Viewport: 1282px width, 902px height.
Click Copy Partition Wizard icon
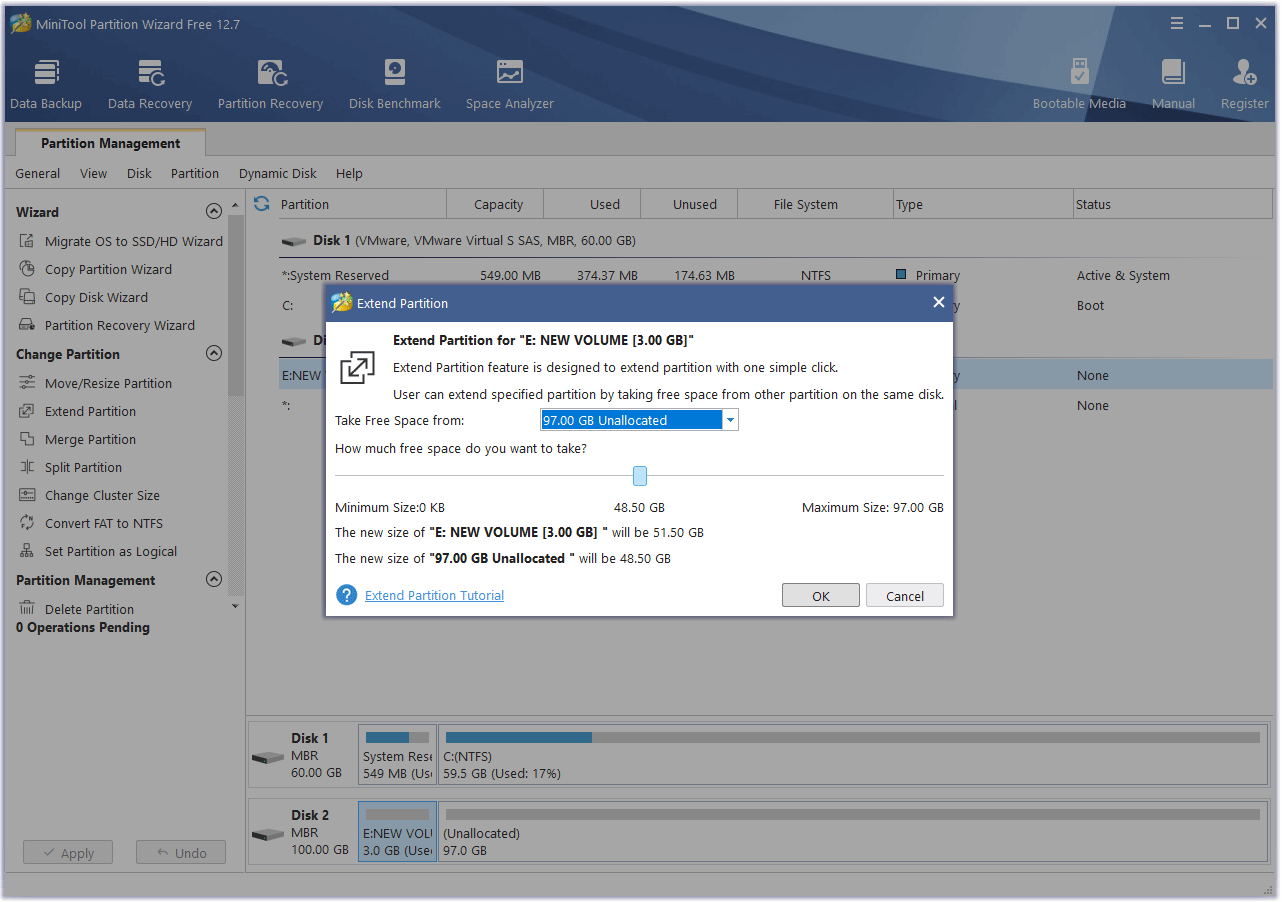27,269
